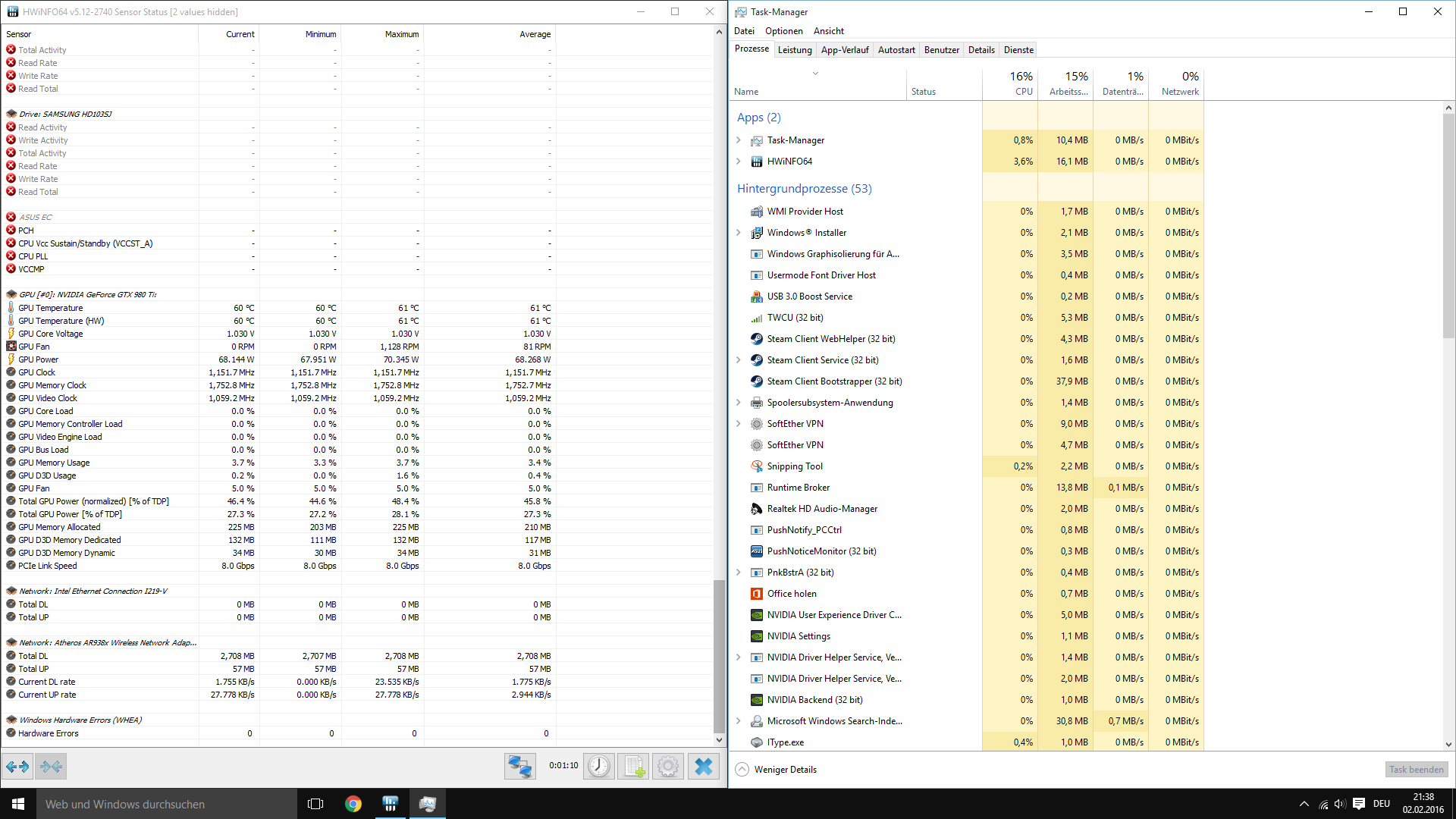1456x819 pixels.
Task: Expand the Task-Manager app entry
Action: coord(739,140)
